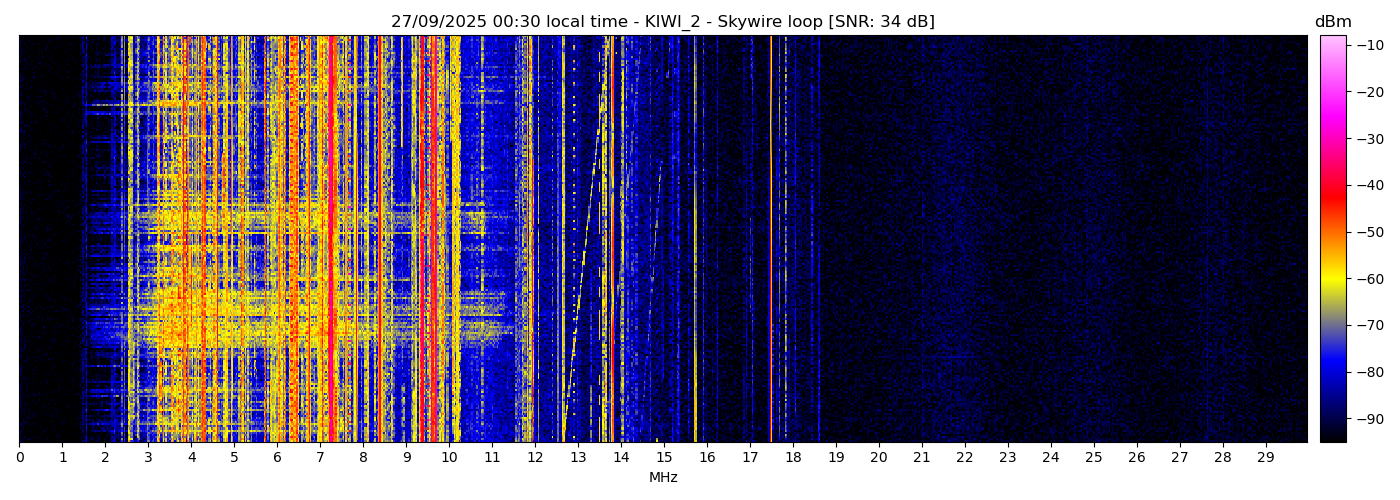Screen dimensions: 1400x500
Task: Select the -60 dBm yellow region on colorbar
Action: click(x=1332, y=279)
